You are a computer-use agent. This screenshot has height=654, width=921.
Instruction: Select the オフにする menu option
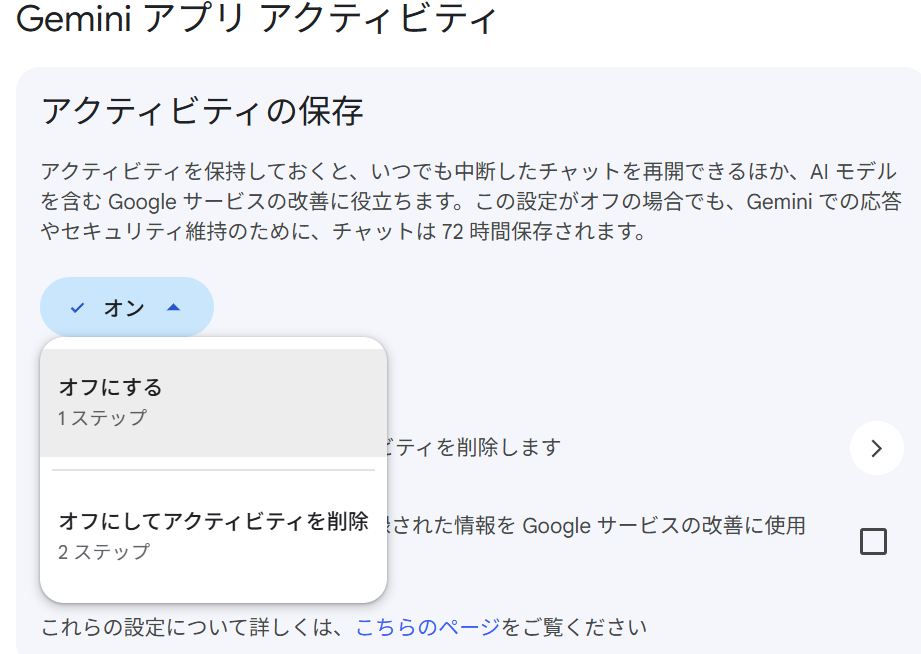point(110,387)
